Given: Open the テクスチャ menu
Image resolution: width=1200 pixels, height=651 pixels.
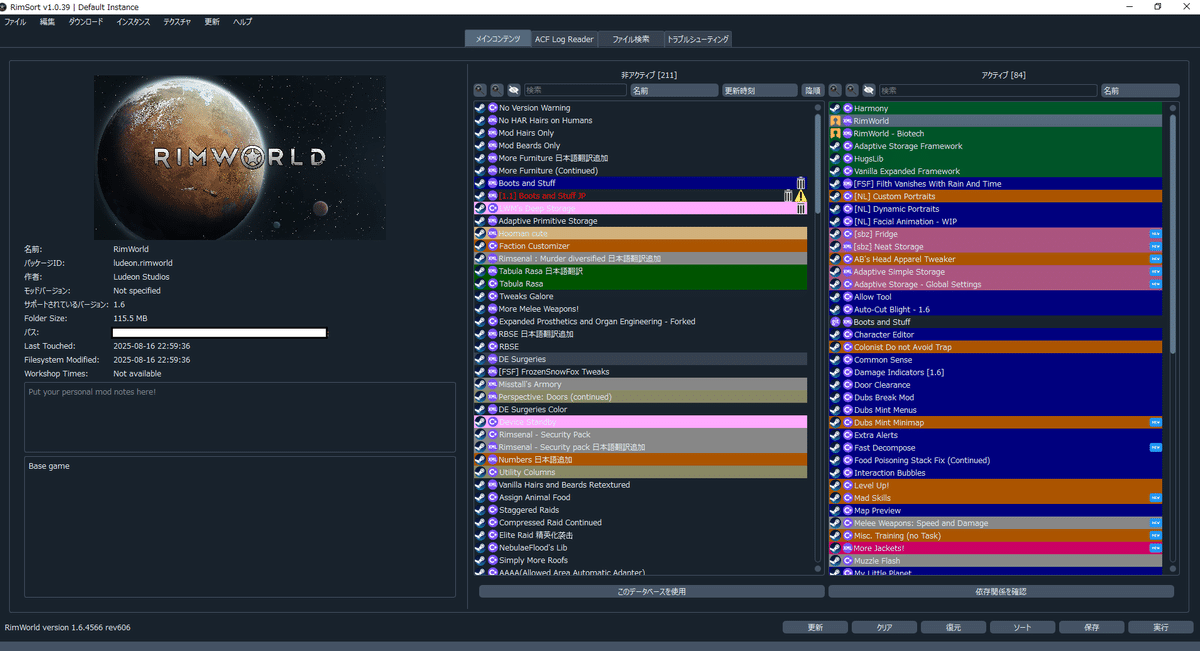Looking at the screenshot, I should tap(176, 20).
